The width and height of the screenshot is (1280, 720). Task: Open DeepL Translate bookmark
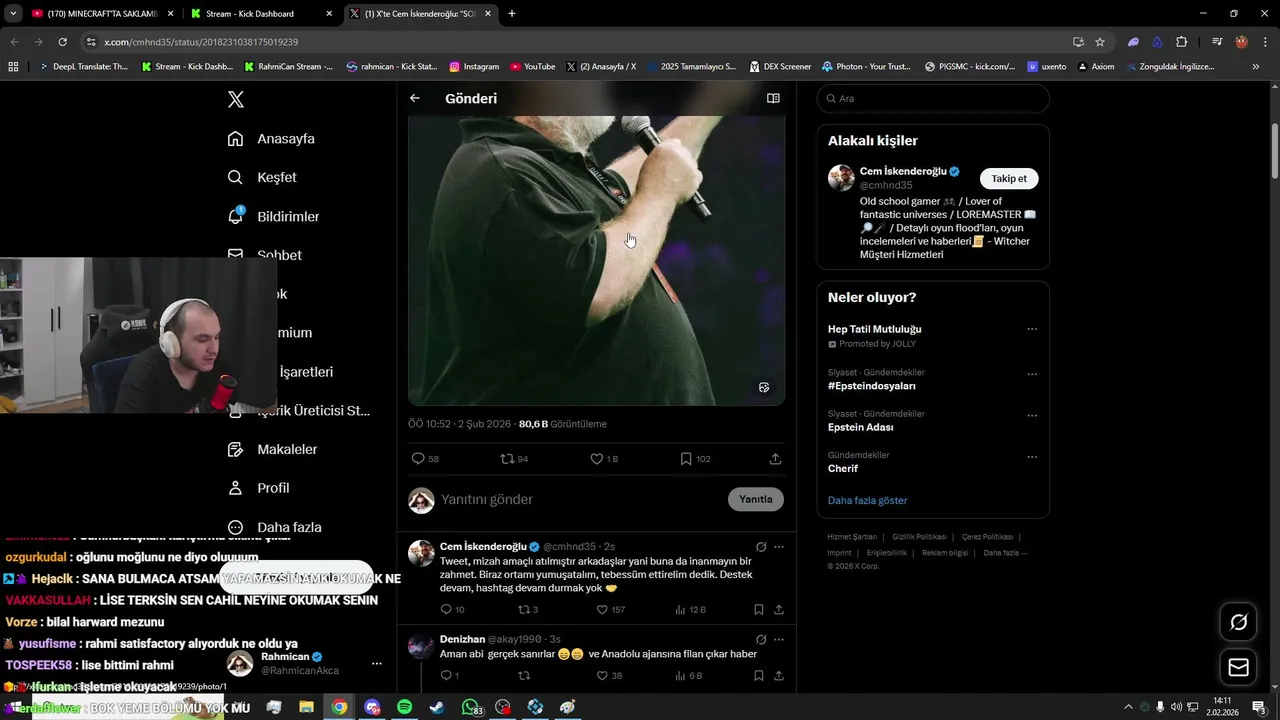[83, 67]
